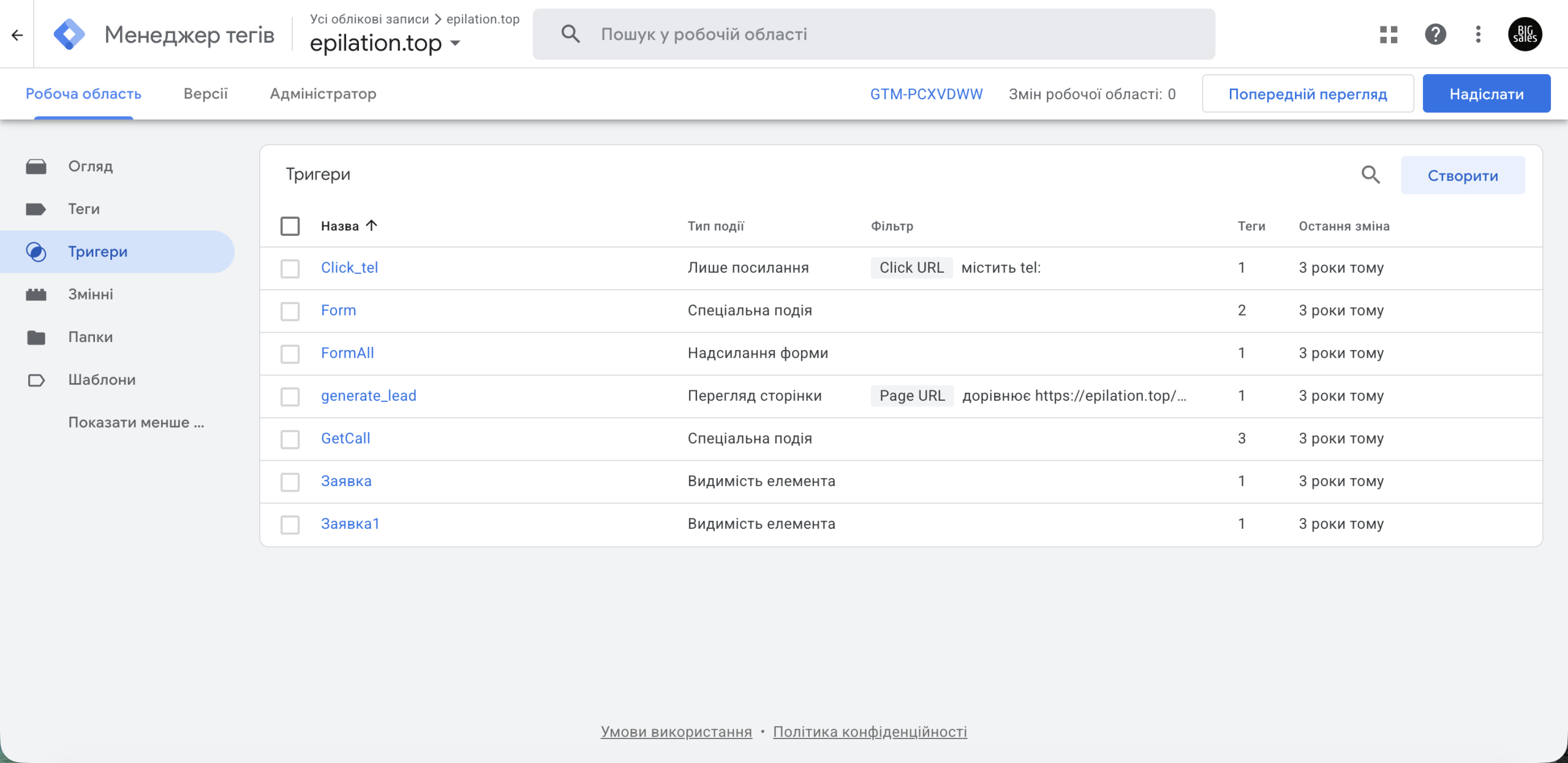Click the Остання зміна column header
The width and height of the screenshot is (1568, 763).
coord(1344,226)
